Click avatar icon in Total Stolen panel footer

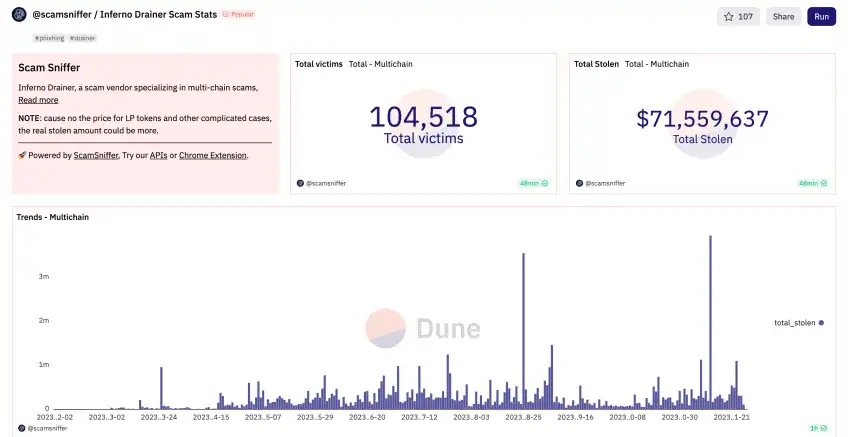click(x=579, y=183)
